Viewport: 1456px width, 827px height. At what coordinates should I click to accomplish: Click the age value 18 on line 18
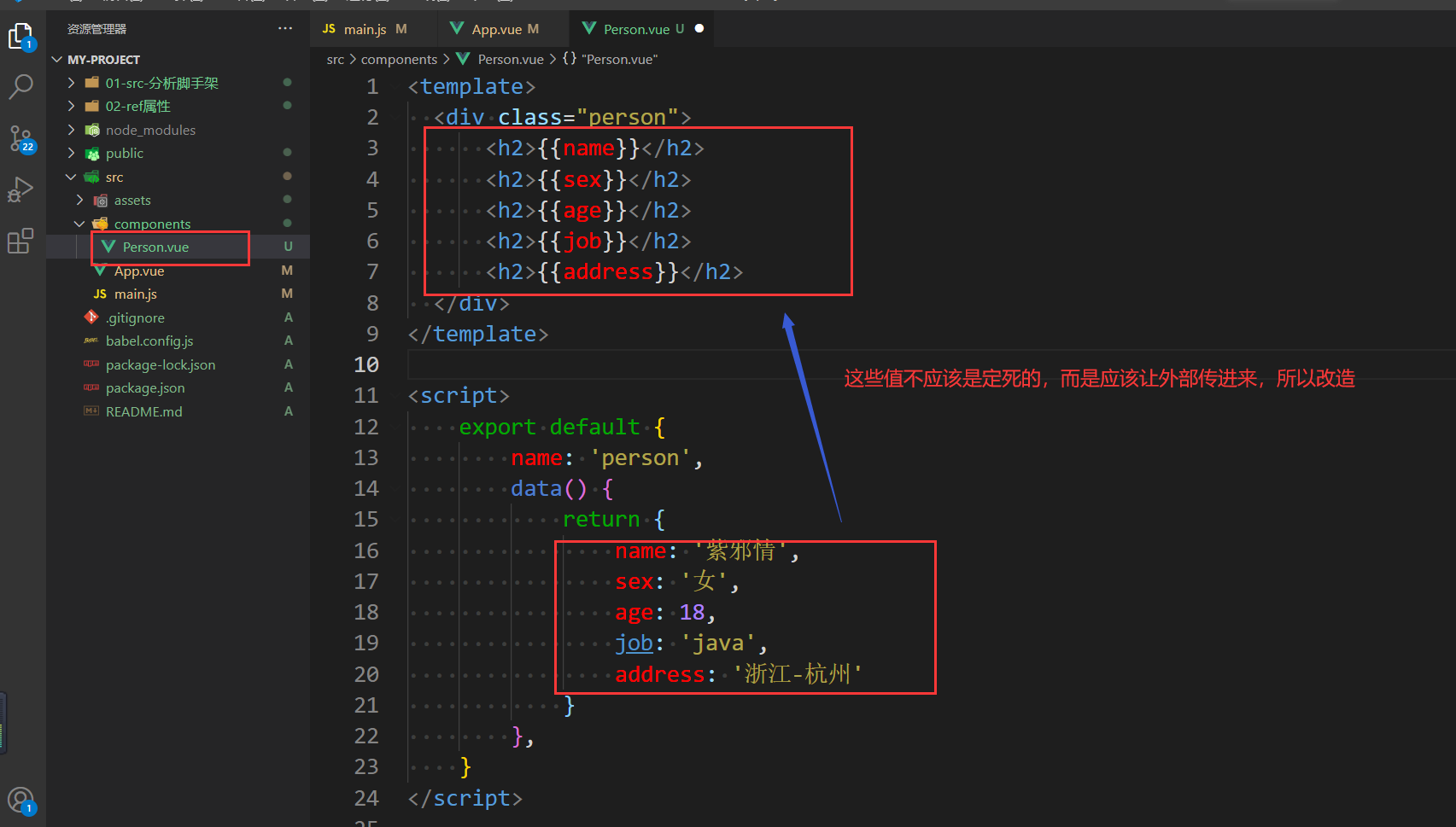[x=692, y=612]
